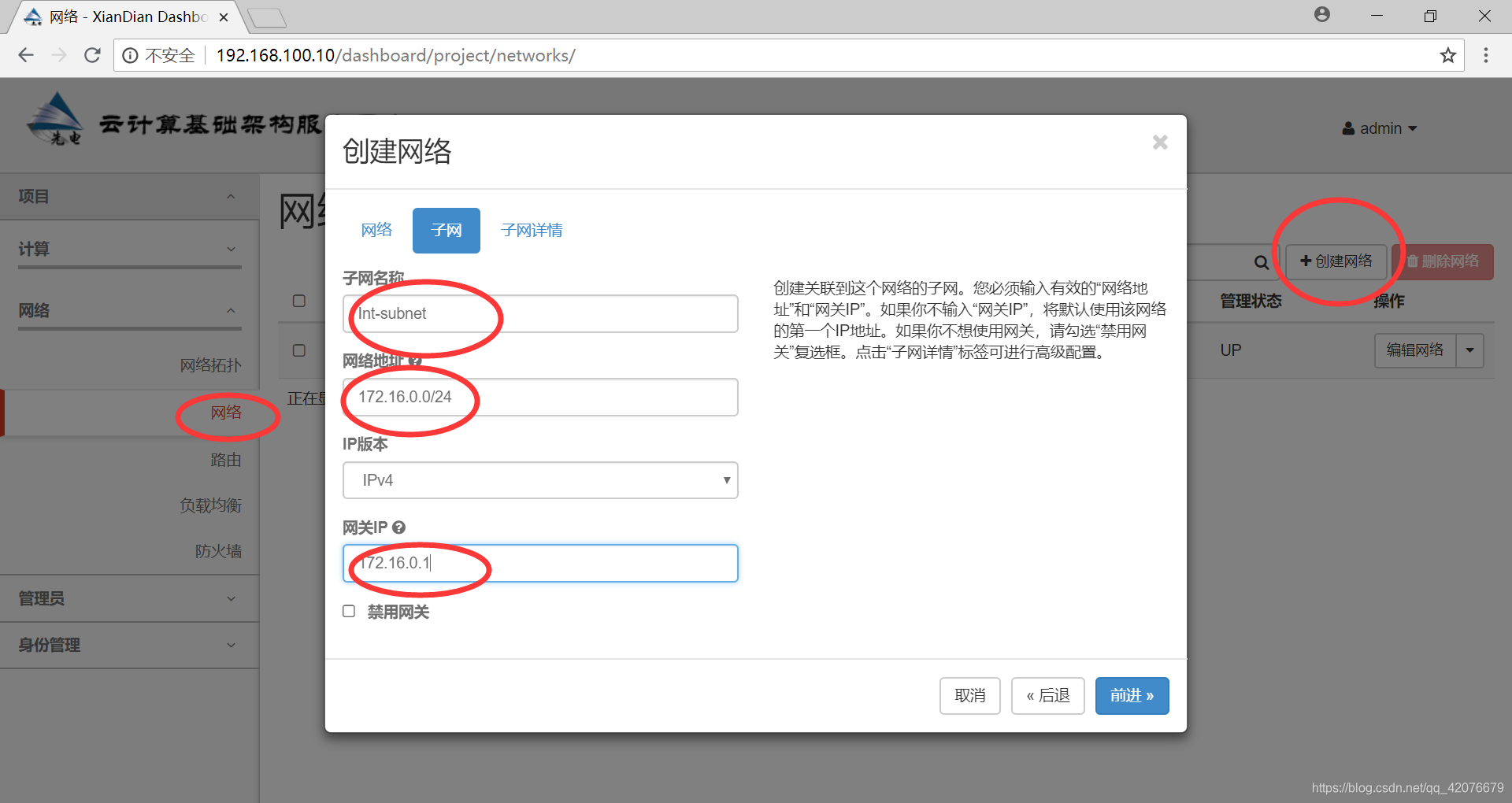Screen dimensions: 1512x803
Task: Toggle the 禁用网关 checkbox
Action: [x=349, y=612]
